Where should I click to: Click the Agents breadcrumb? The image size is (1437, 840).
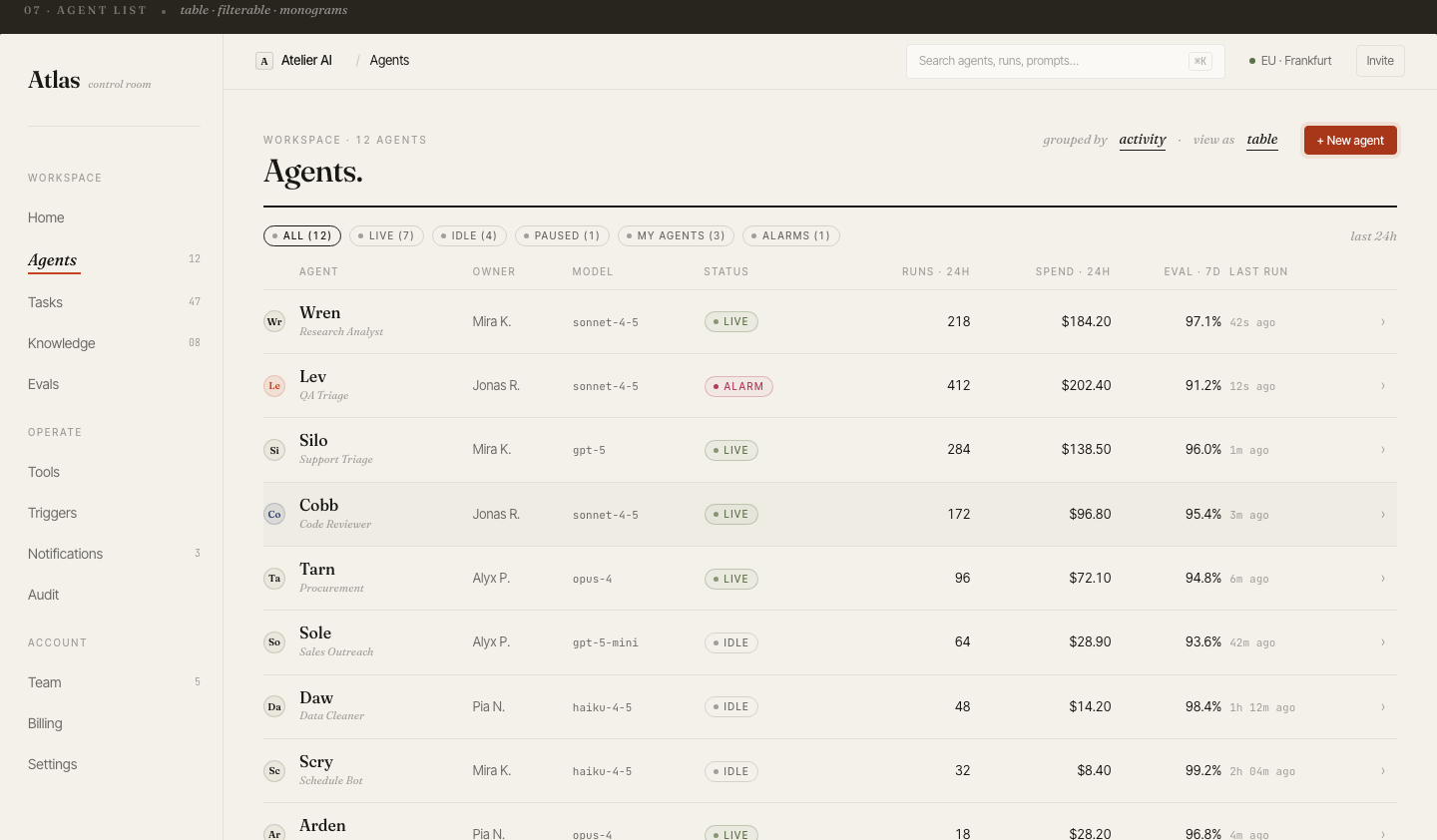click(389, 61)
